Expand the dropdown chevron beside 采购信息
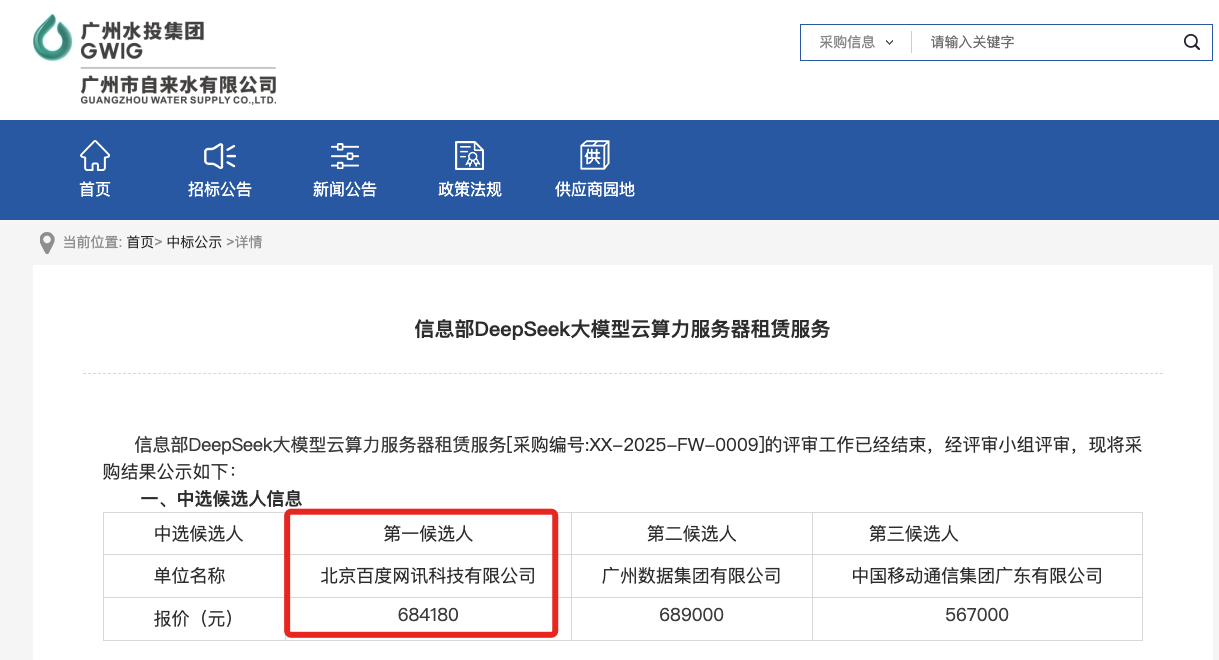1219x660 pixels. coord(890,42)
